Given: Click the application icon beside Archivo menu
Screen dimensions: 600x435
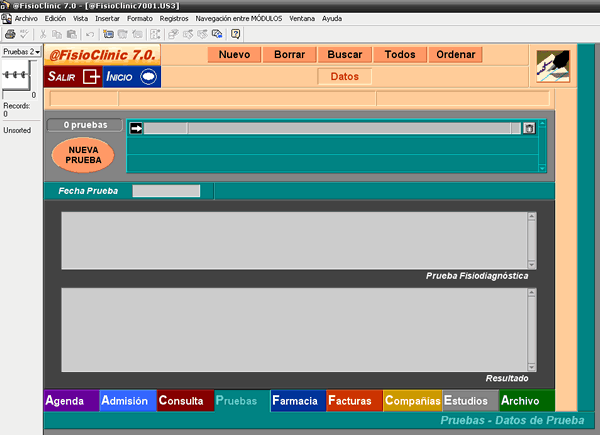Looking at the screenshot, I should (x=6, y=18).
